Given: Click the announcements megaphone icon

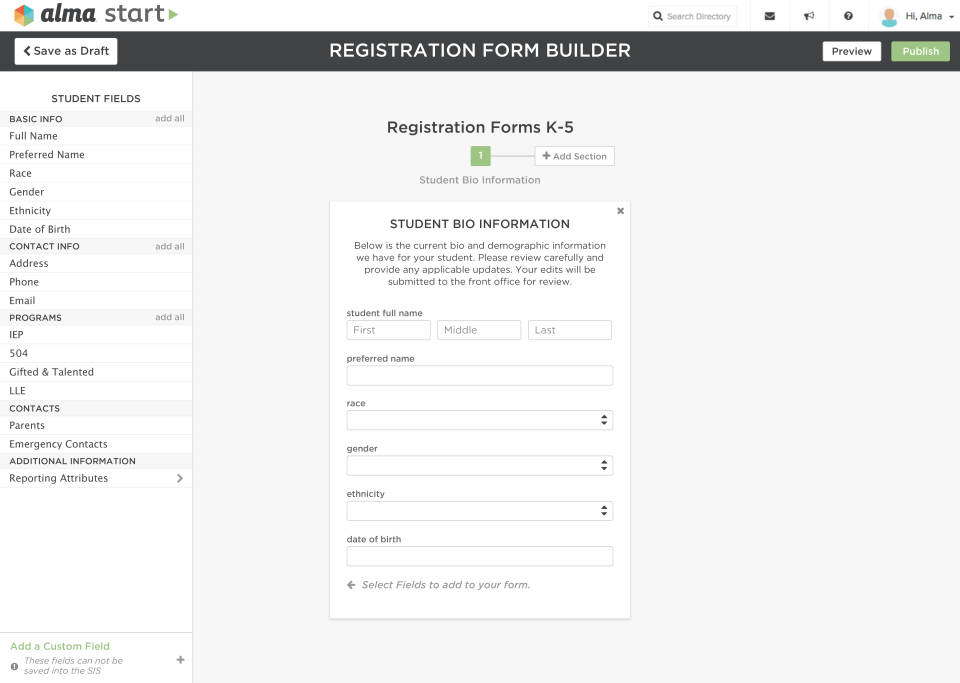Looking at the screenshot, I should 809,16.
